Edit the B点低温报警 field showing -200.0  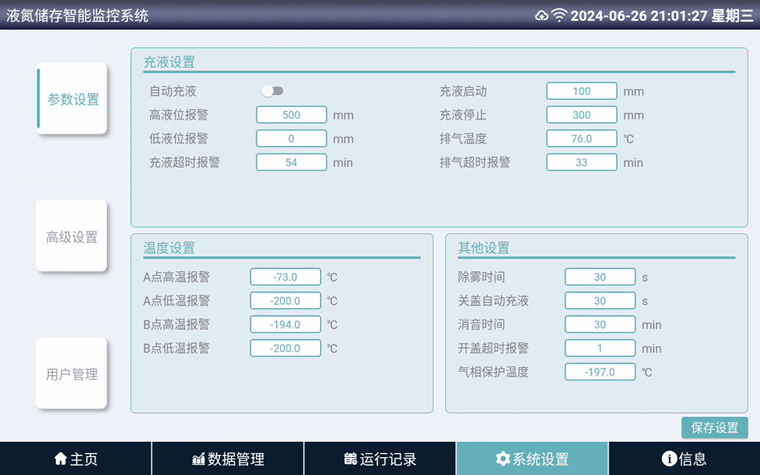[x=285, y=348]
